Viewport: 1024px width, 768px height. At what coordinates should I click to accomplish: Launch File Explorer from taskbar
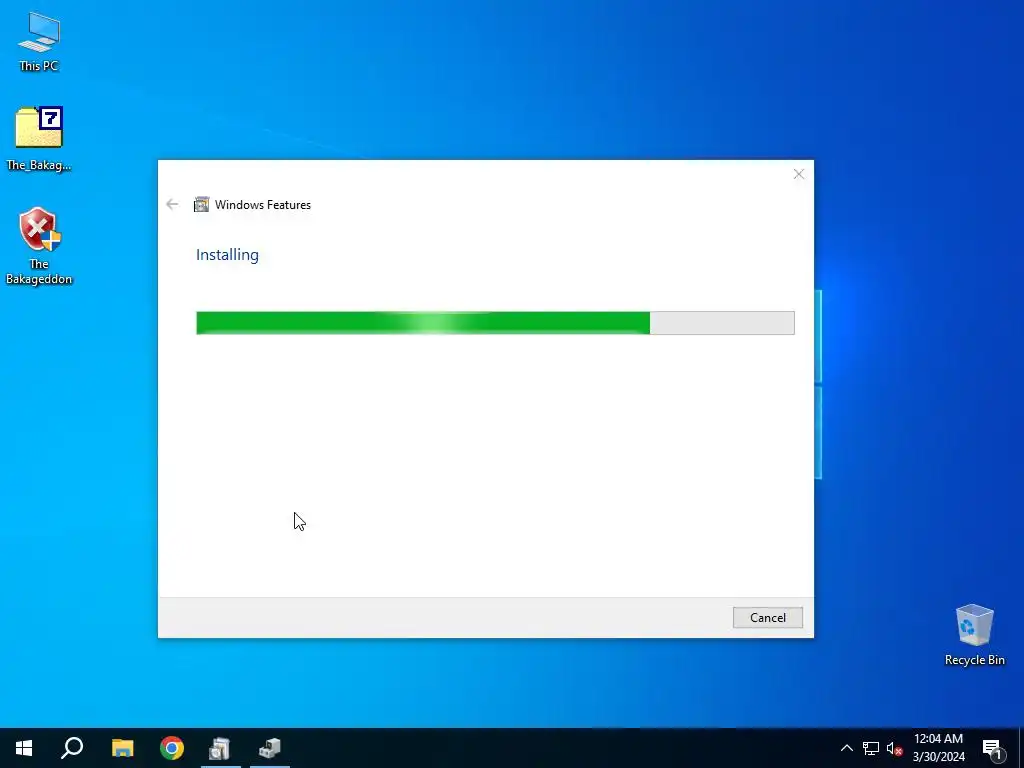point(122,748)
